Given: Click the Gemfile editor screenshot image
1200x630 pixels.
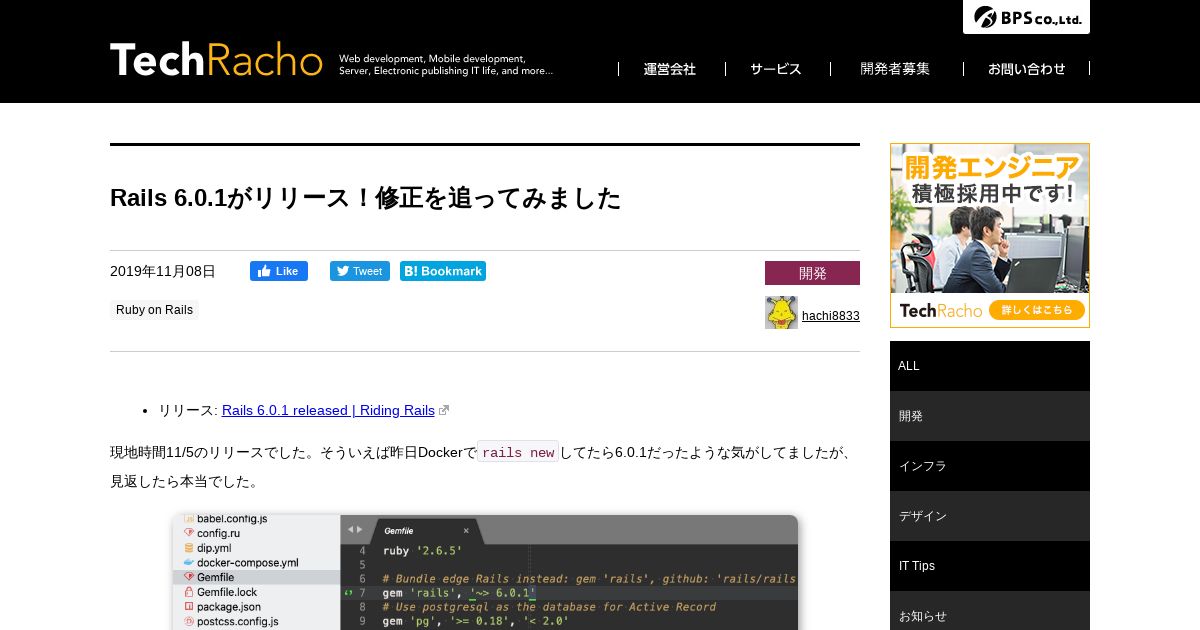Looking at the screenshot, I should tap(485, 572).
